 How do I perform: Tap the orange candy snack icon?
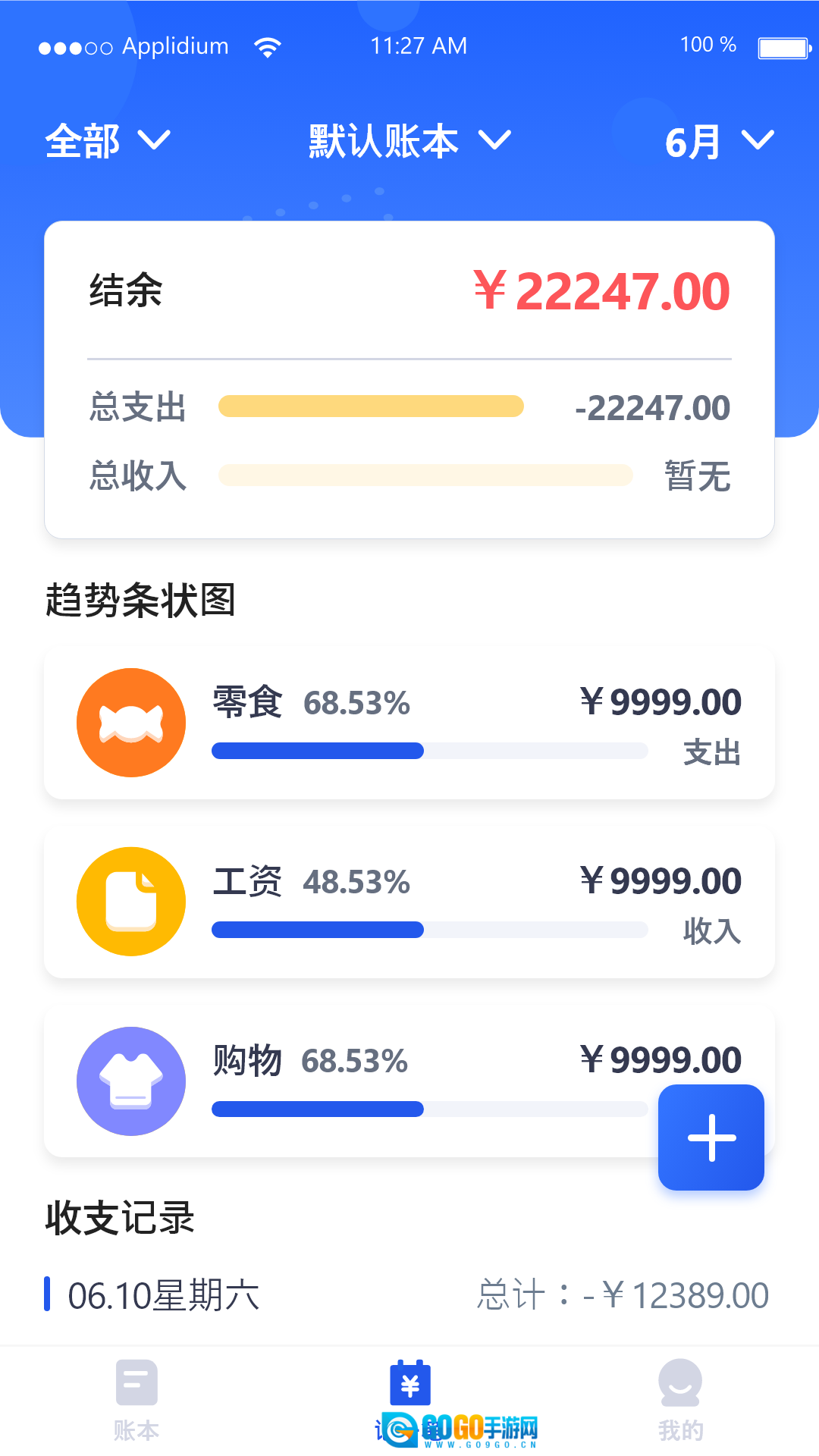pos(131,723)
